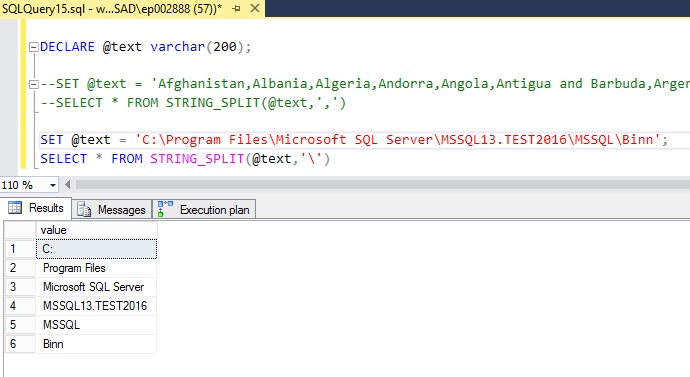
Task: Click the MSSQL13.TEST2016 result cell
Action: click(96, 306)
